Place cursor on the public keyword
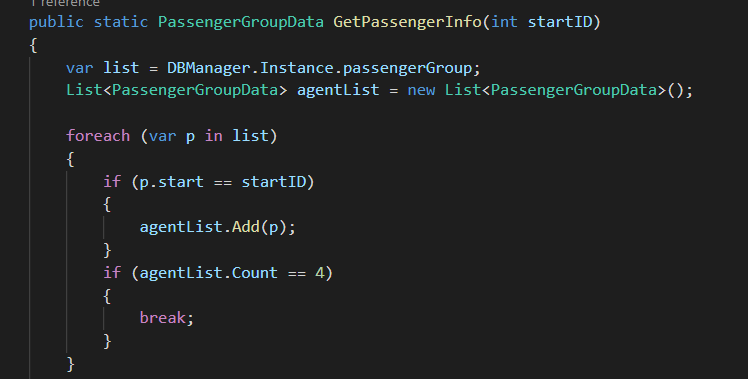 (x=56, y=22)
